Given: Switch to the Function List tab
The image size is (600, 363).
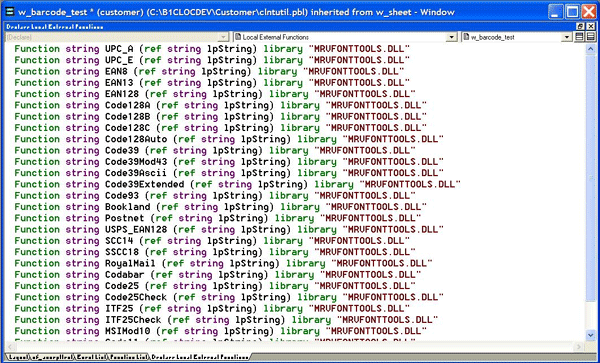Looking at the screenshot, I should (128, 357).
